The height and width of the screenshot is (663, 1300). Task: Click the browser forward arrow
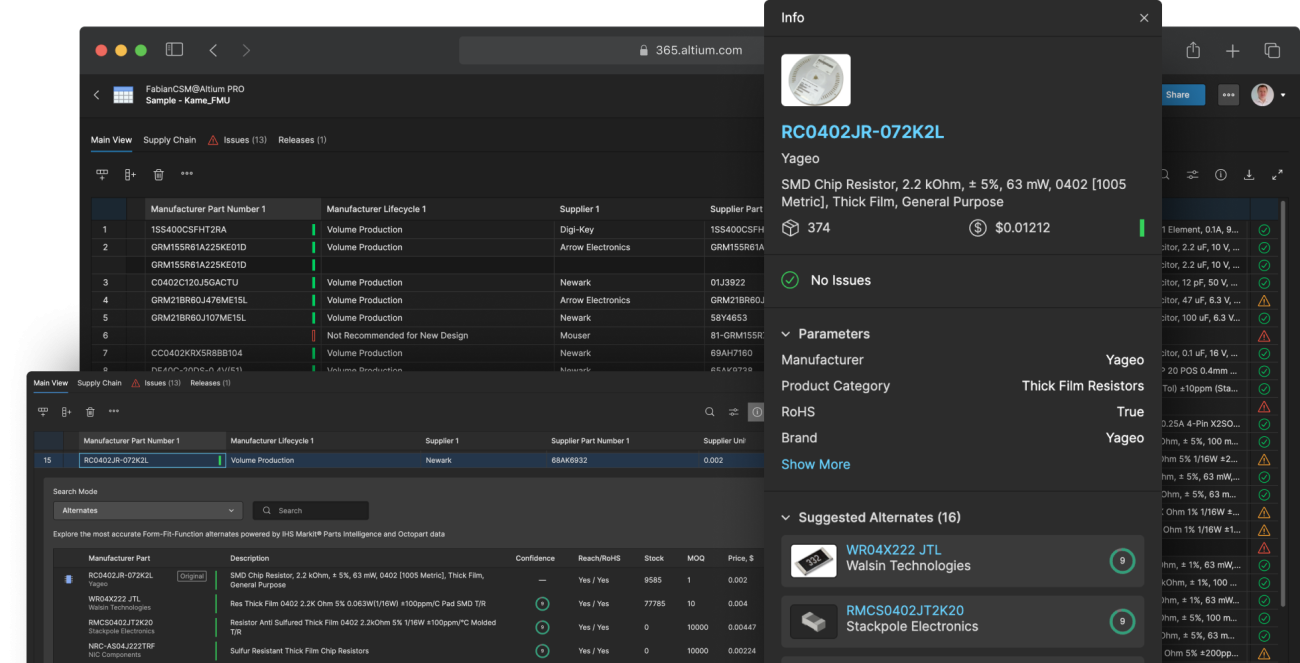point(246,50)
